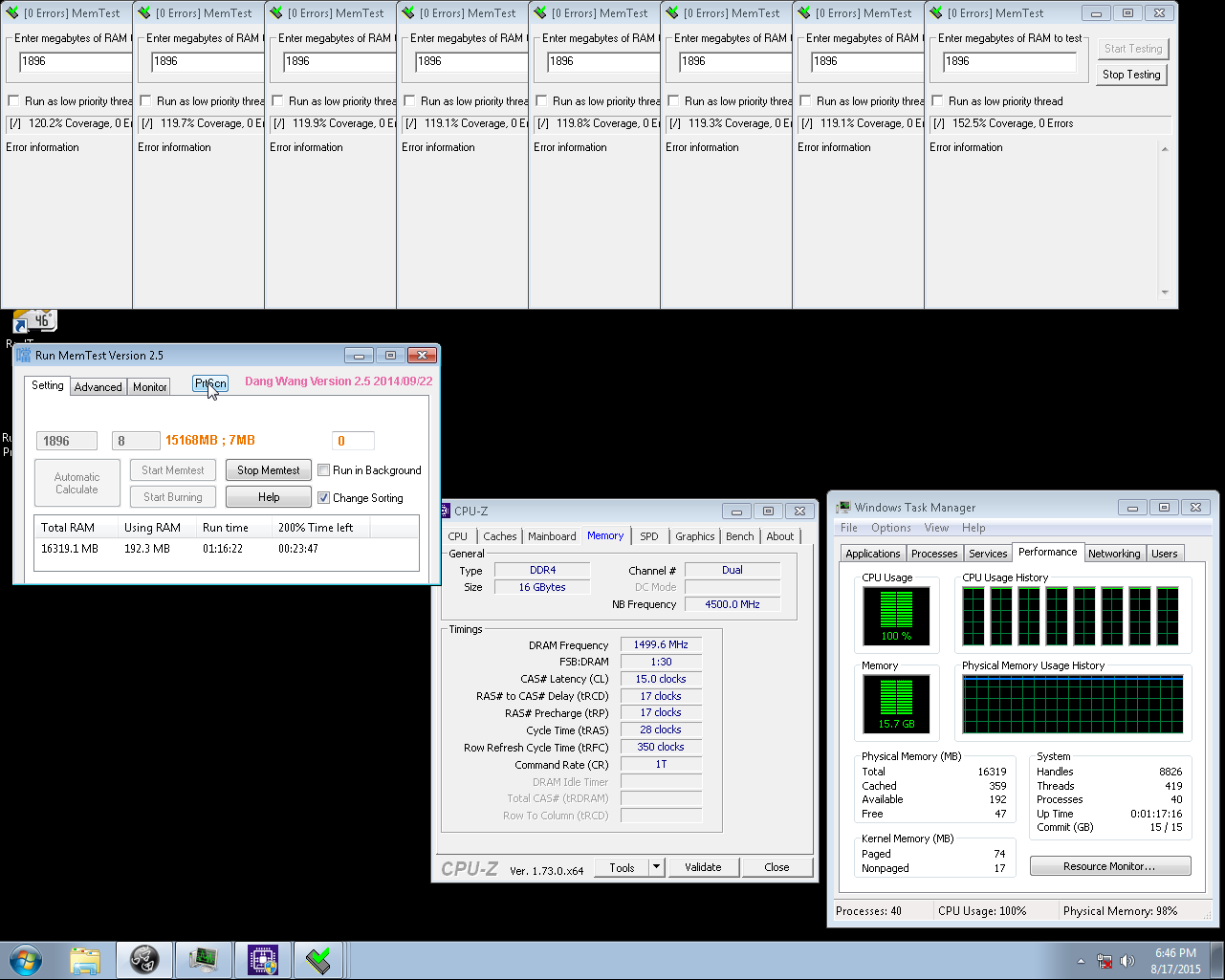Image resolution: width=1225 pixels, height=980 pixels.
Task: Enable low priority thread in 119.8% coverage MemTest
Action: tap(541, 100)
